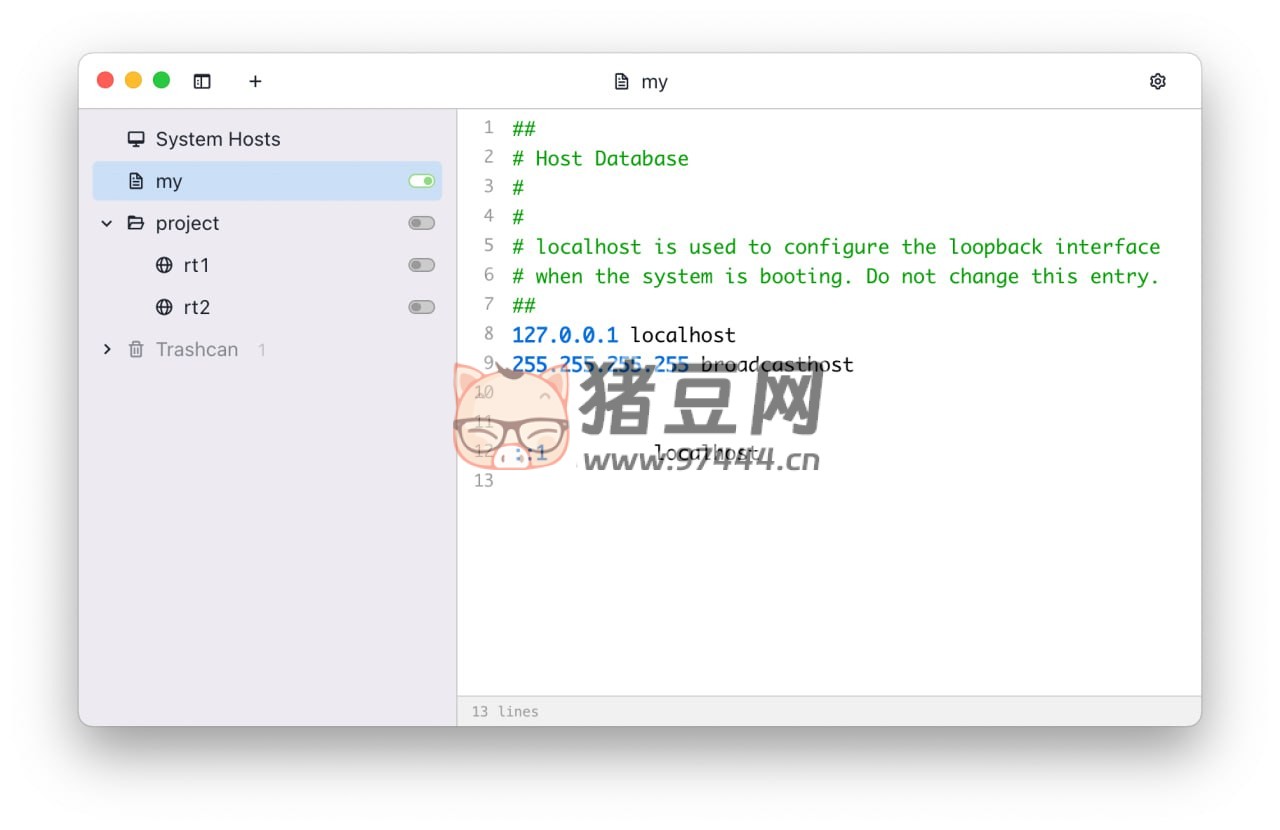
Task: Click the plus icon to add hosts
Action: pos(255,81)
